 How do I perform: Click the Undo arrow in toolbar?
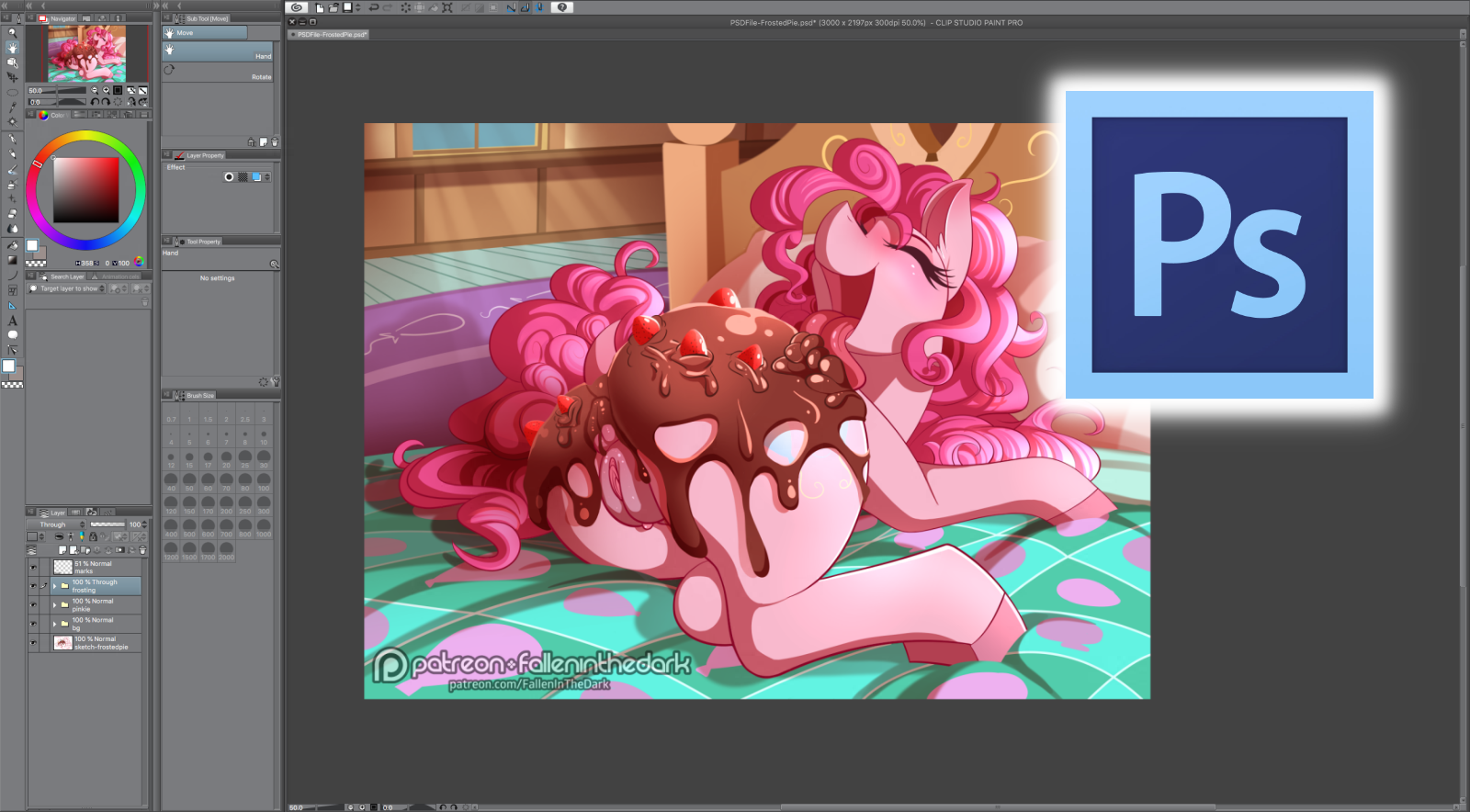(373, 7)
